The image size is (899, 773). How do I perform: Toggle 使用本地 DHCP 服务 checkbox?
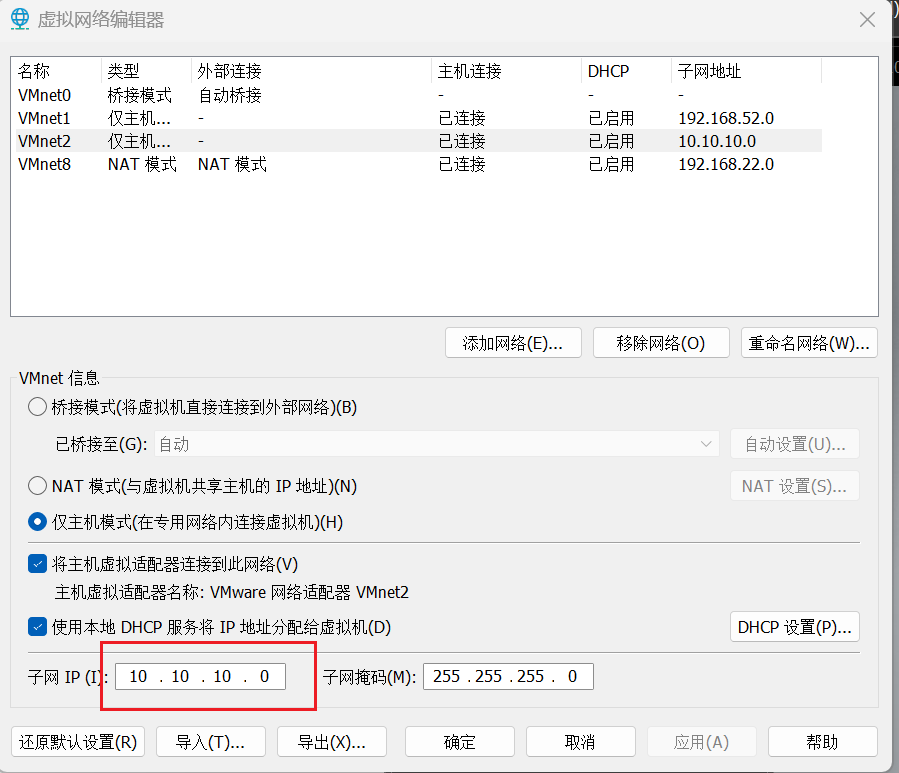[x=37, y=627]
